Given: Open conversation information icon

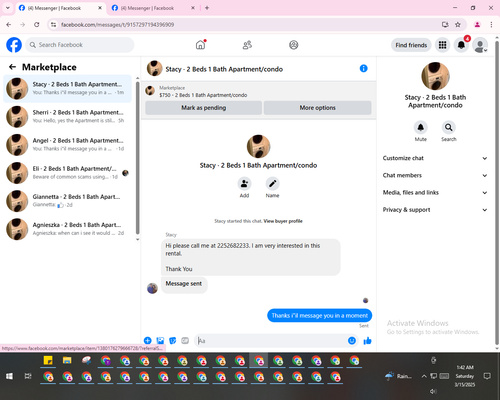Looking at the screenshot, I should tap(364, 69).
